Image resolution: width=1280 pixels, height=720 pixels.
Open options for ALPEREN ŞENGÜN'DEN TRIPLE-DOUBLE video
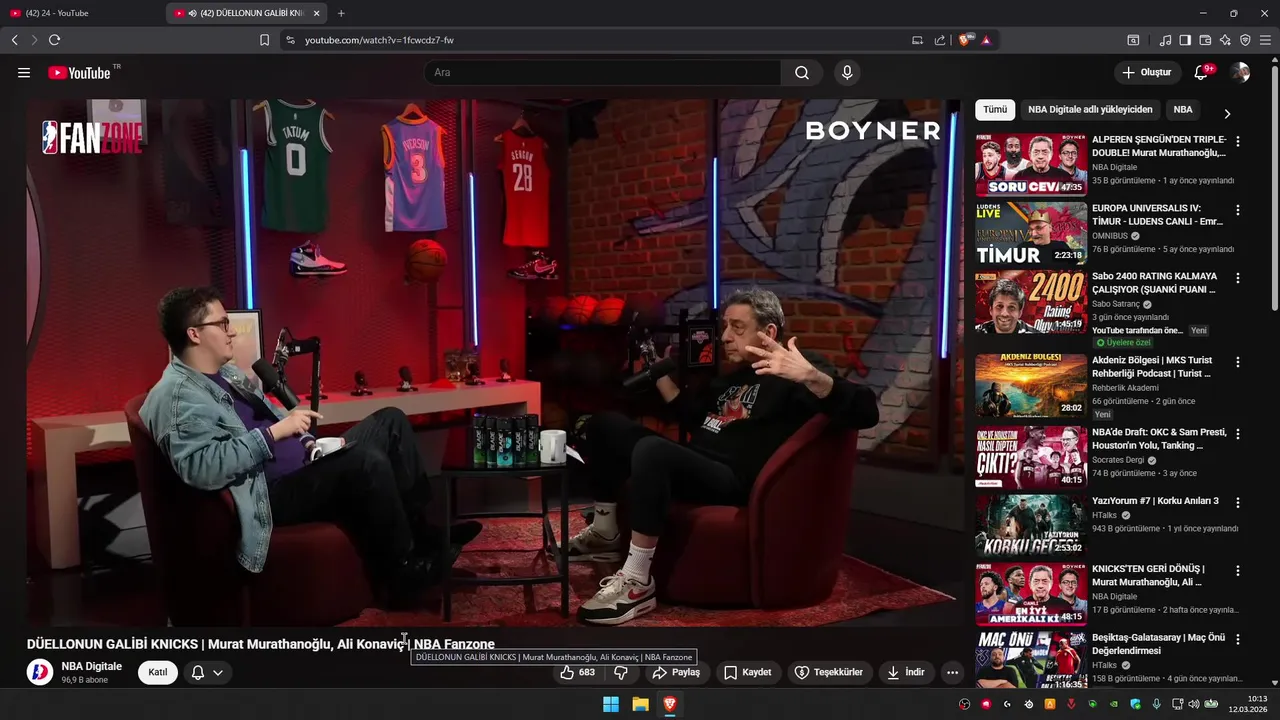tap(1238, 142)
